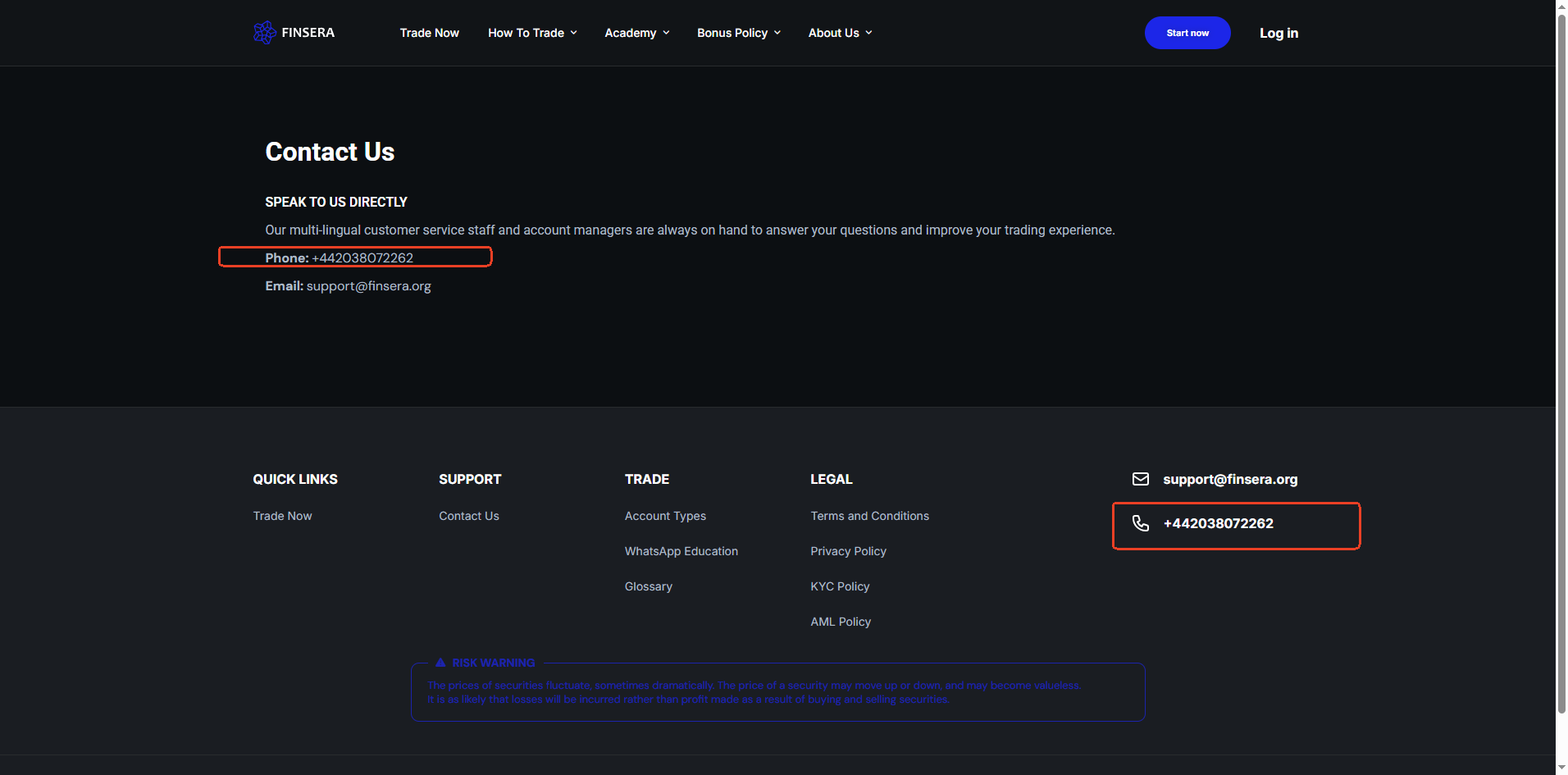Expand the How To Trade dropdown
This screenshot has width=1568, height=775.
(x=532, y=33)
